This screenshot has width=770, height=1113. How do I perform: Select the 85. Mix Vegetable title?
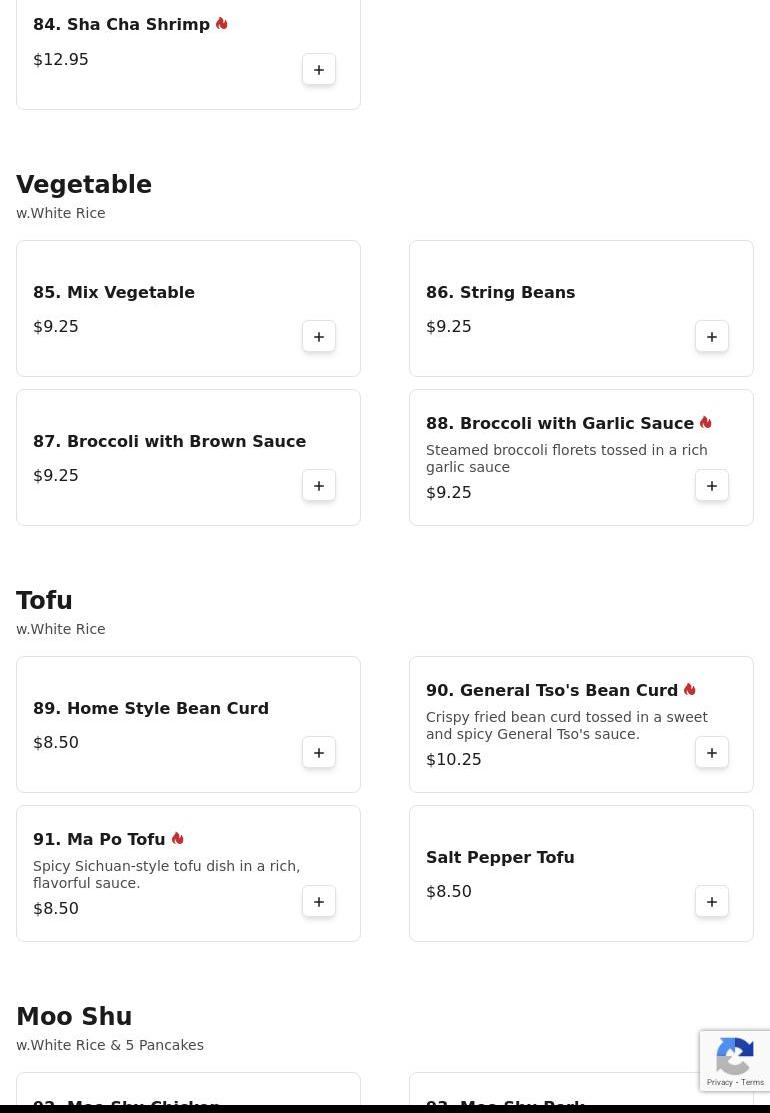coord(114,293)
